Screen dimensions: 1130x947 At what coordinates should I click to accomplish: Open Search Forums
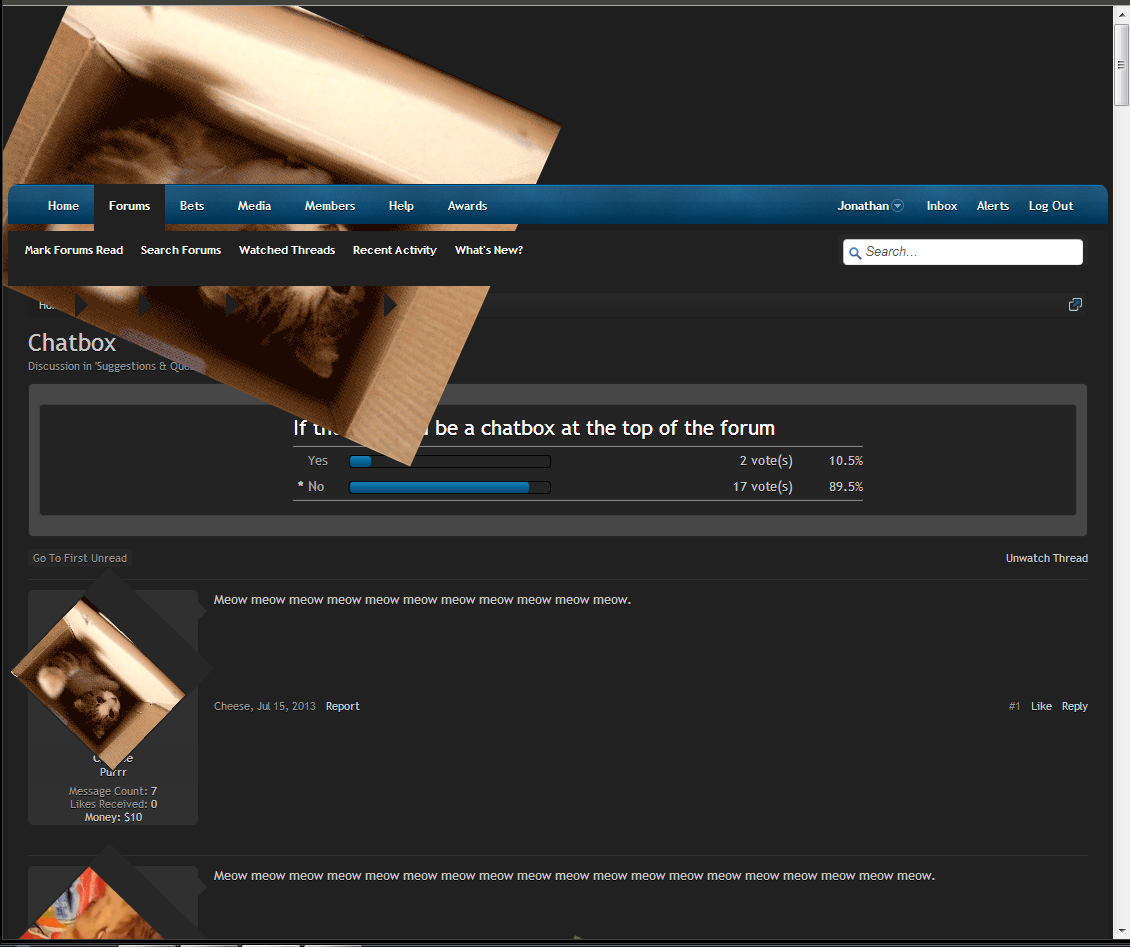pos(181,250)
